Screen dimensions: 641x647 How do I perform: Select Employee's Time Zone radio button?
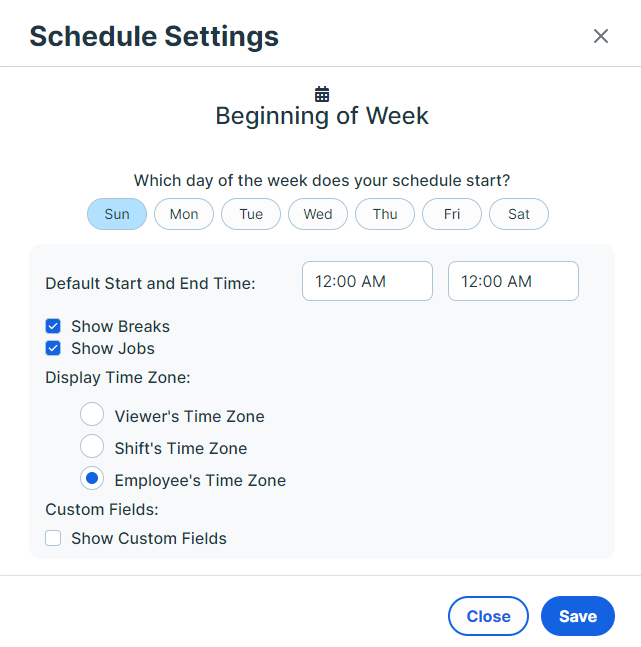92,478
